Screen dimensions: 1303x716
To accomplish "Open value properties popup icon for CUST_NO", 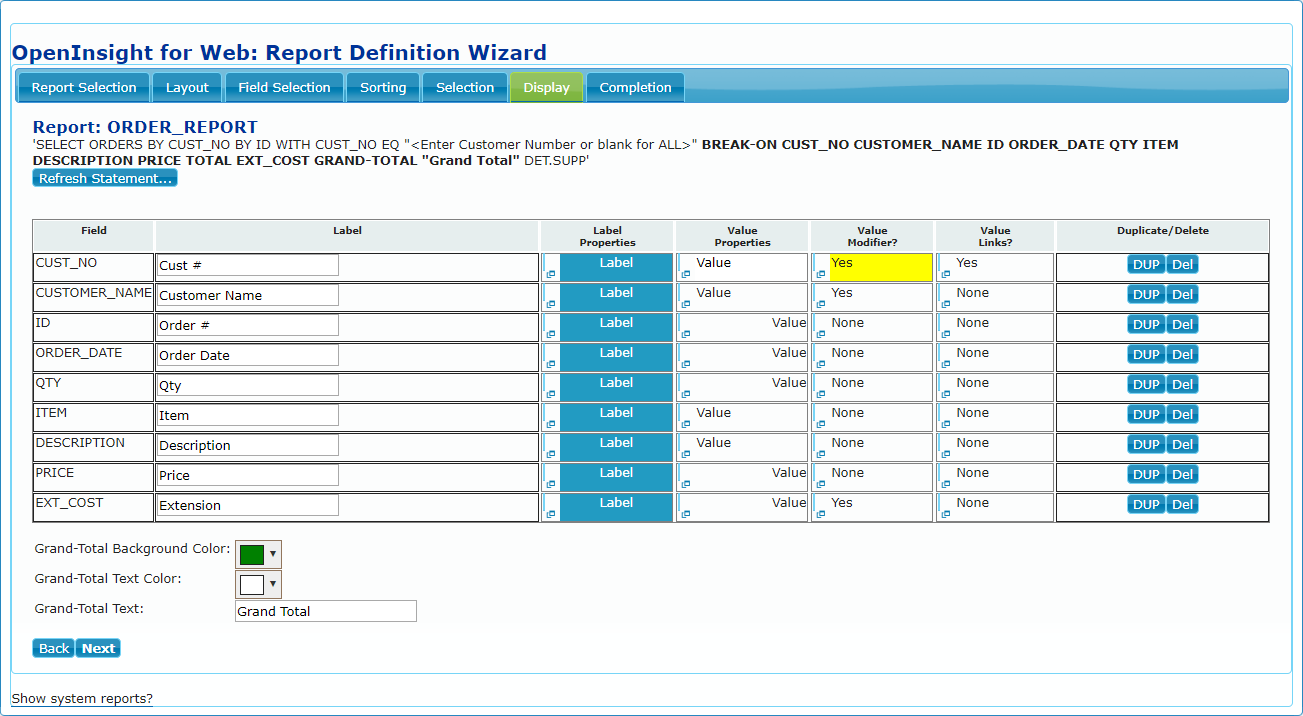I will (685, 274).
